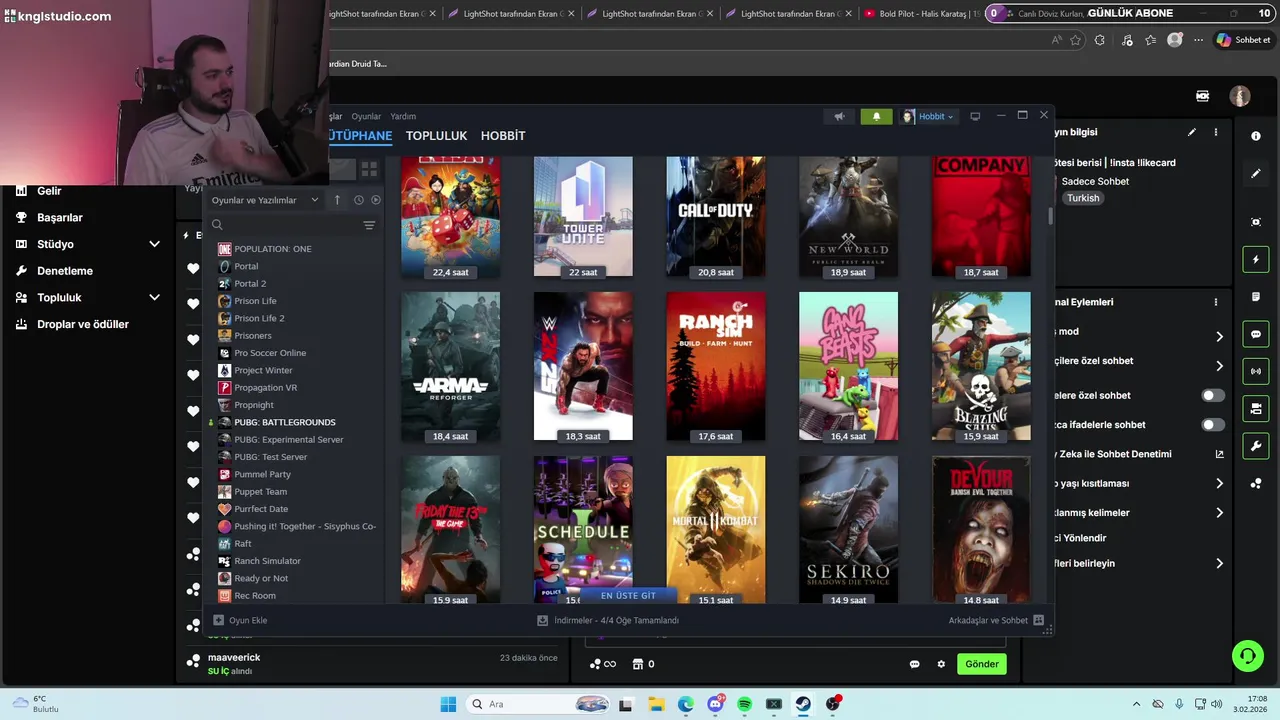Click the Steam announcements megaphone icon
The height and width of the screenshot is (720, 1280).
tap(839, 116)
